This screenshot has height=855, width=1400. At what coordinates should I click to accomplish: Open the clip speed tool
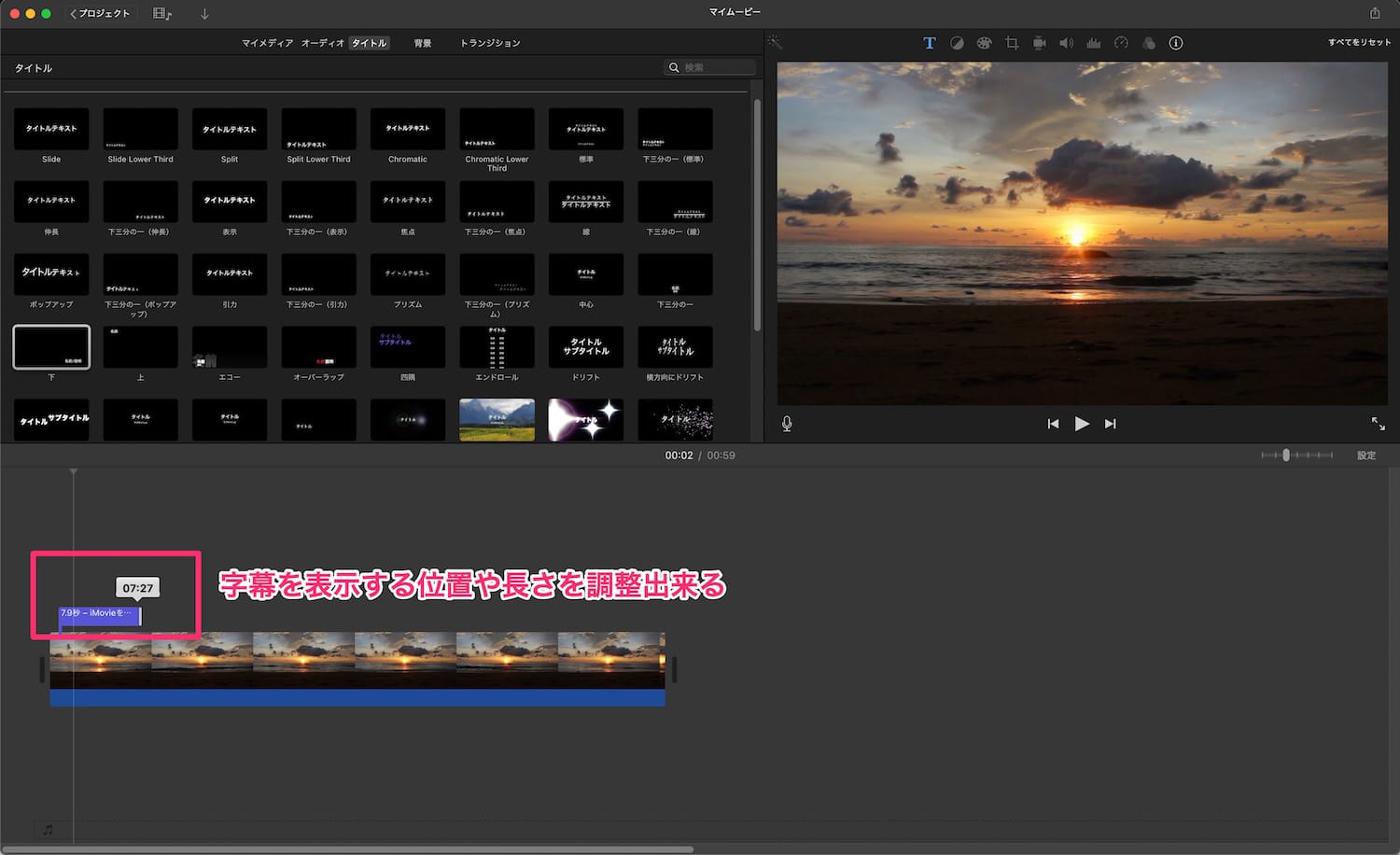pyautogui.click(x=1121, y=43)
